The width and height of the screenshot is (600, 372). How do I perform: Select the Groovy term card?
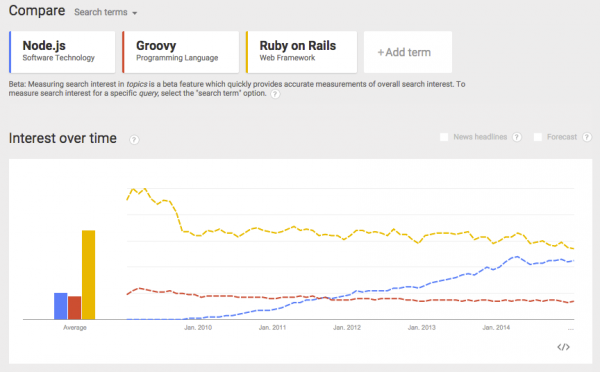(x=181, y=52)
